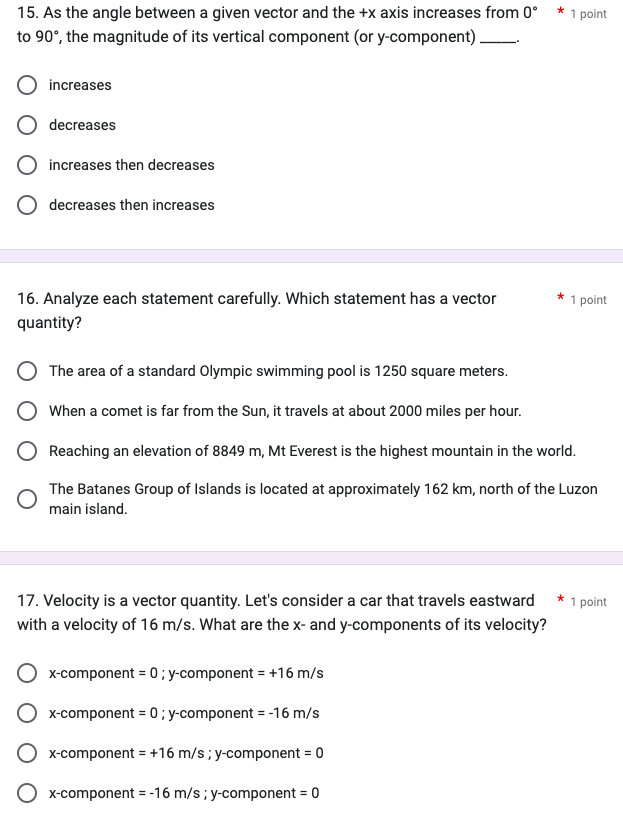
Task: Select the Olympic swimming pool statement
Action: [x=27, y=371]
